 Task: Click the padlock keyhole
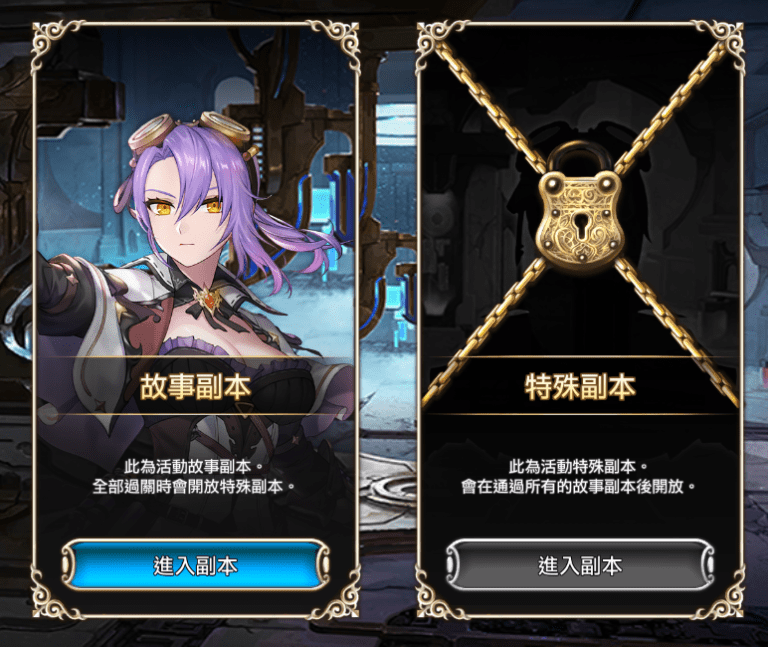point(581,228)
